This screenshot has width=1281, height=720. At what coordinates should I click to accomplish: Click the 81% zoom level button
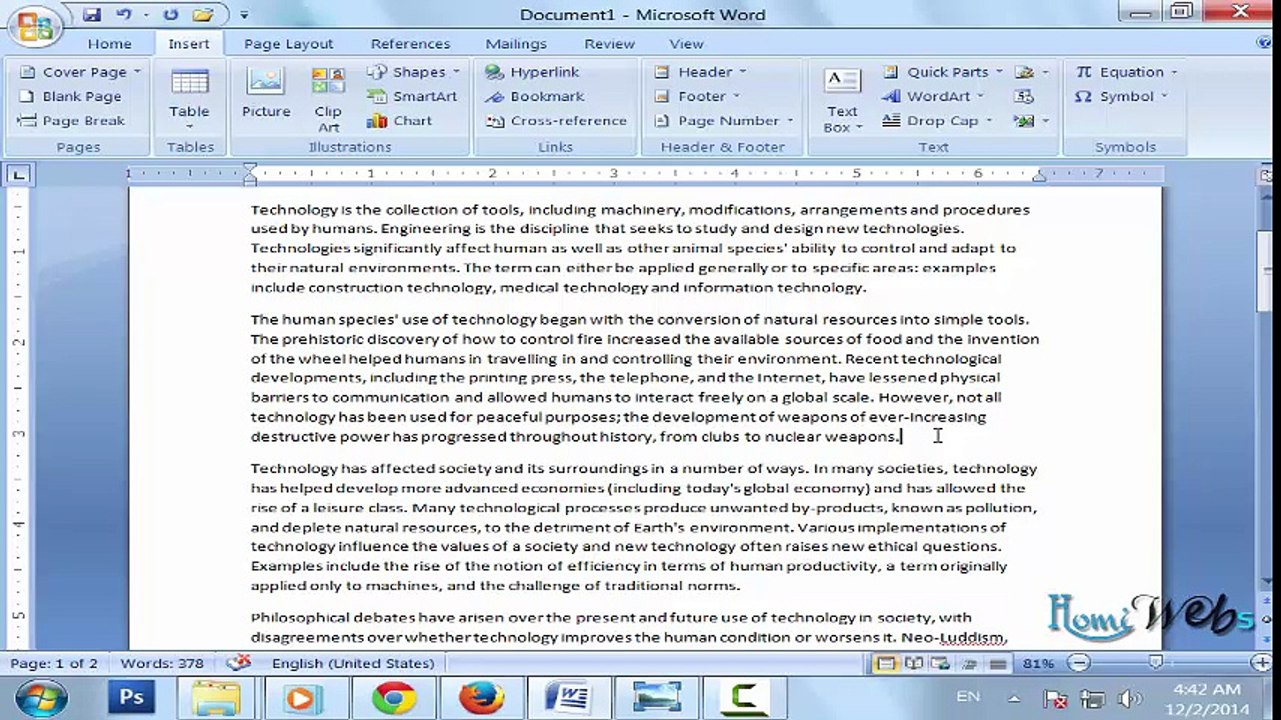[x=1039, y=663]
